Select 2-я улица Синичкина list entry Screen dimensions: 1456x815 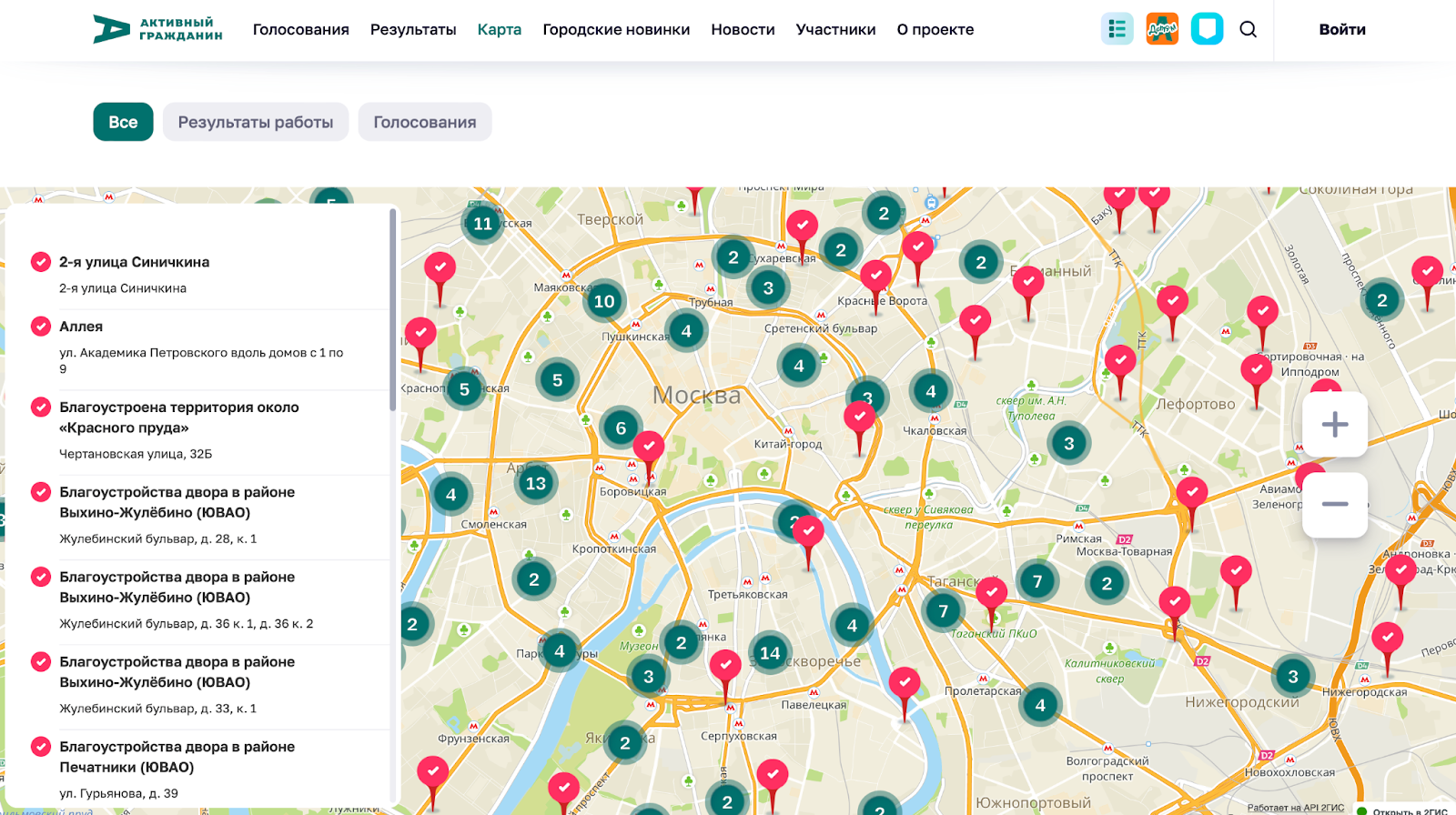[135, 262]
